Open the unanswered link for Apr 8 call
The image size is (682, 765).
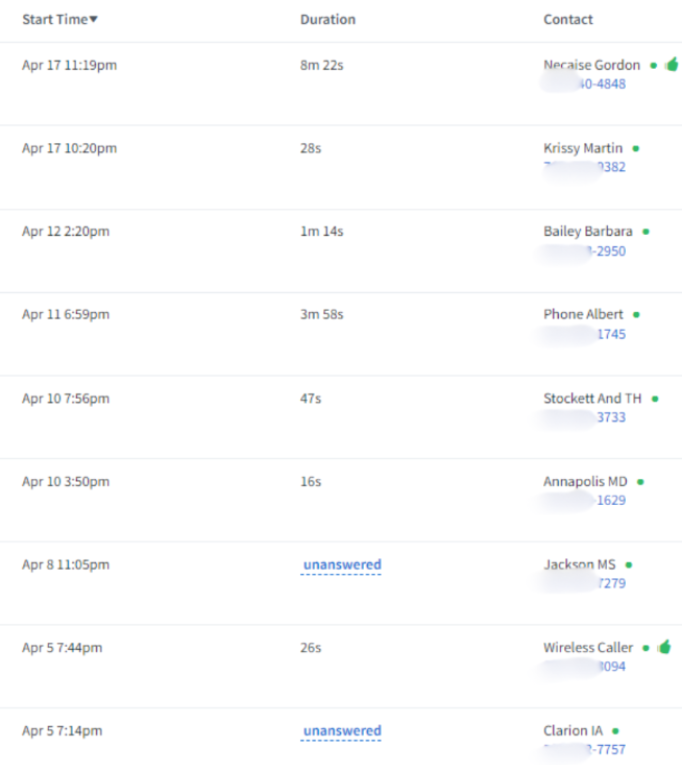coord(342,565)
